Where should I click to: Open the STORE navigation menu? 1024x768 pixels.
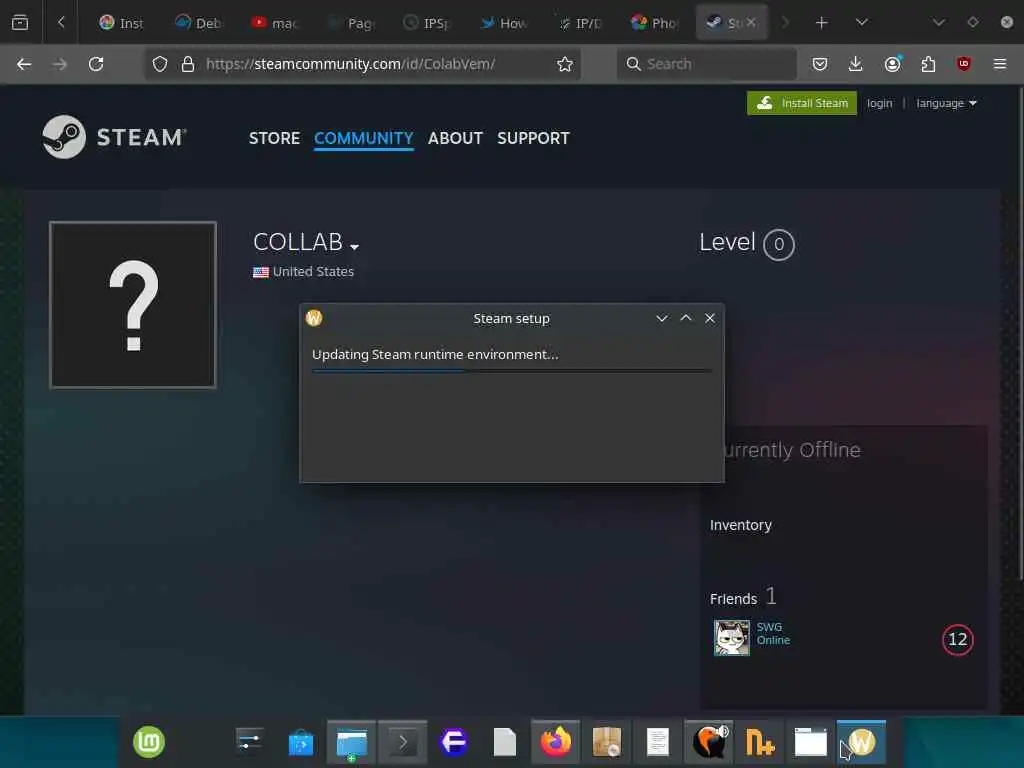tap(274, 138)
